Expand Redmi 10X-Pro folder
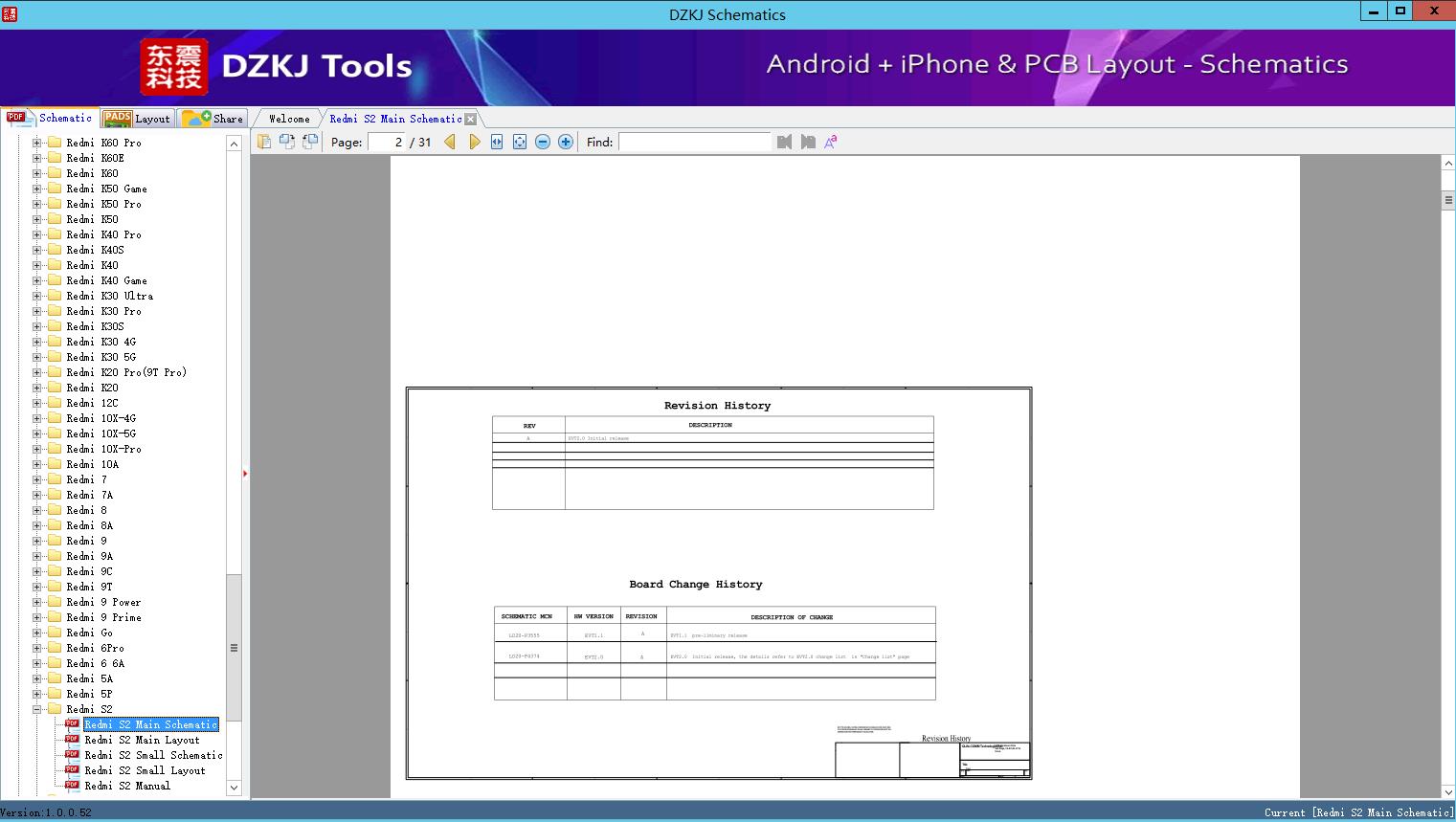Image resolution: width=1456 pixels, height=822 pixels. pos(37,449)
